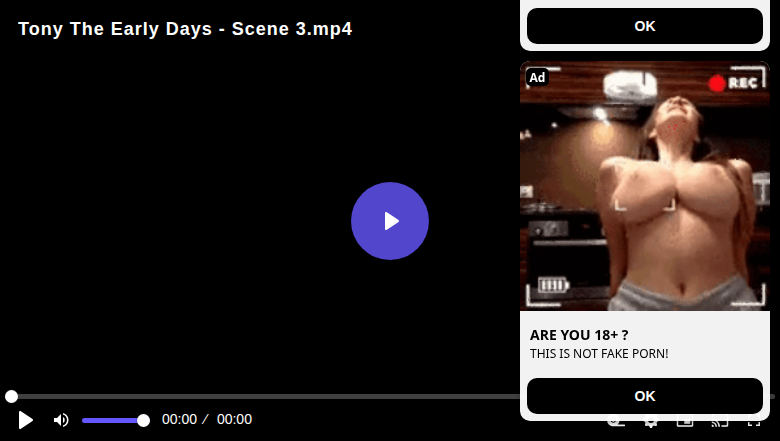Dismiss the top notification with OK
This screenshot has width=780, height=441.
pos(645,26)
